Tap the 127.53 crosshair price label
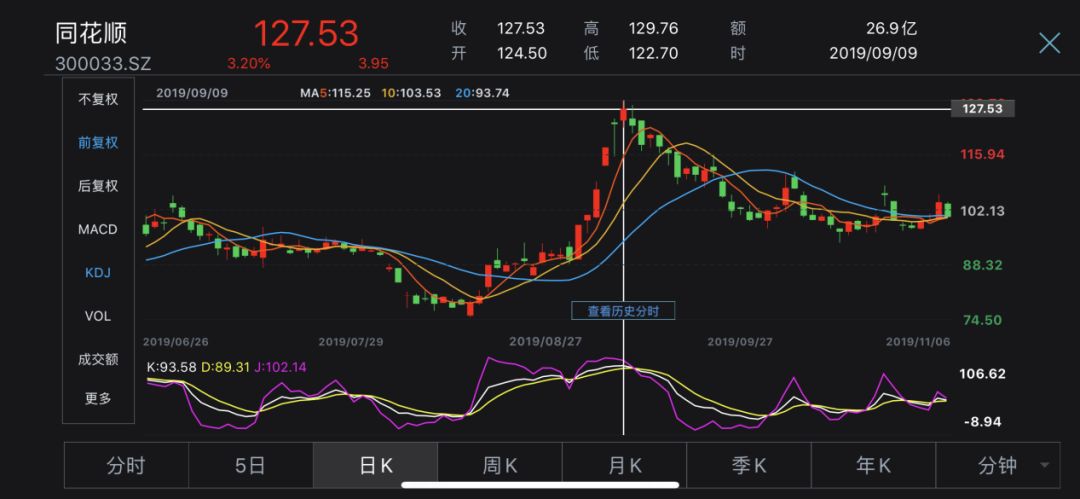The height and width of the screenshot is (499, 1080). 983,108
